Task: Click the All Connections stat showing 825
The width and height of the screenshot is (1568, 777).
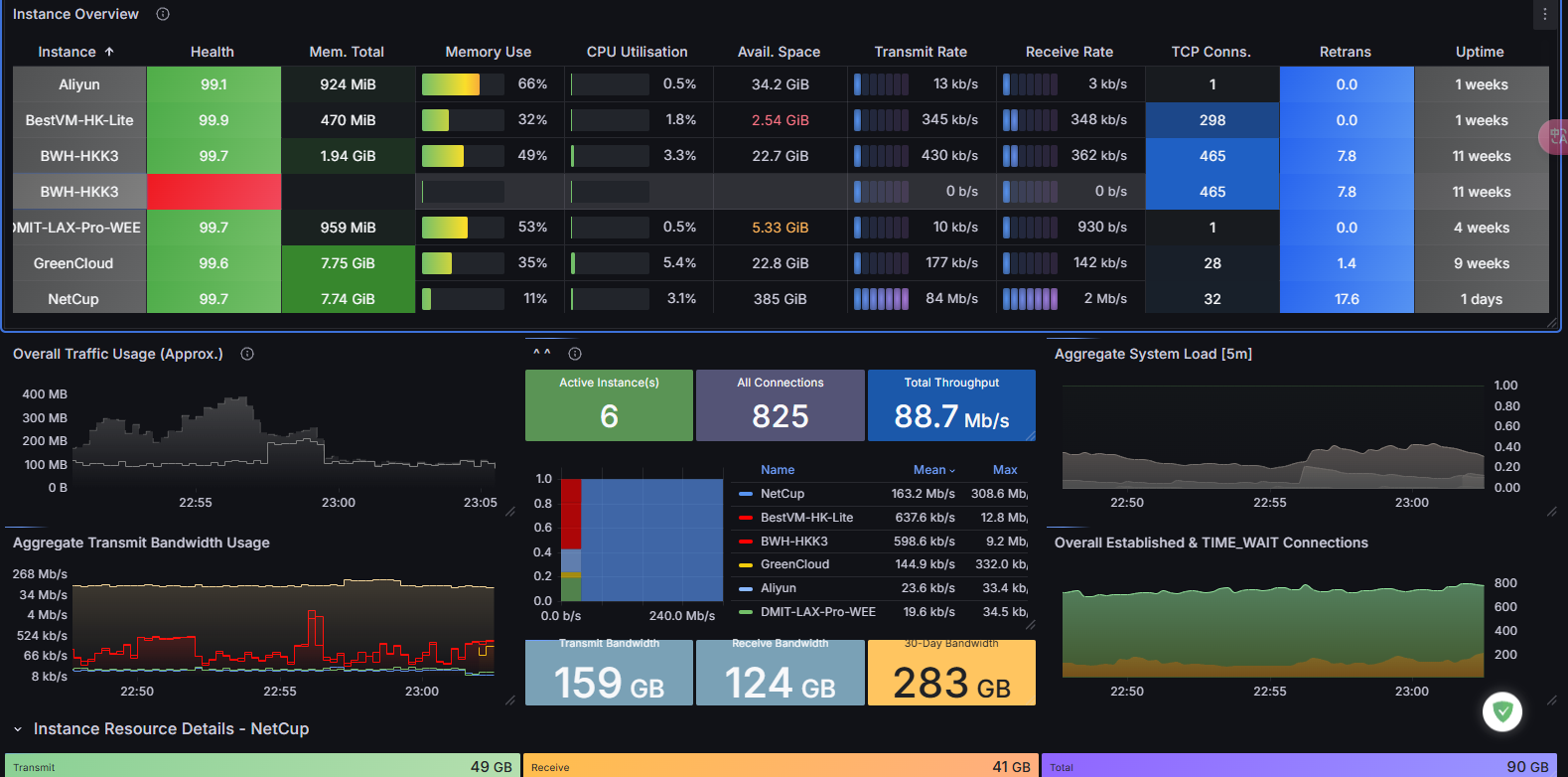Action: point(781,405)
